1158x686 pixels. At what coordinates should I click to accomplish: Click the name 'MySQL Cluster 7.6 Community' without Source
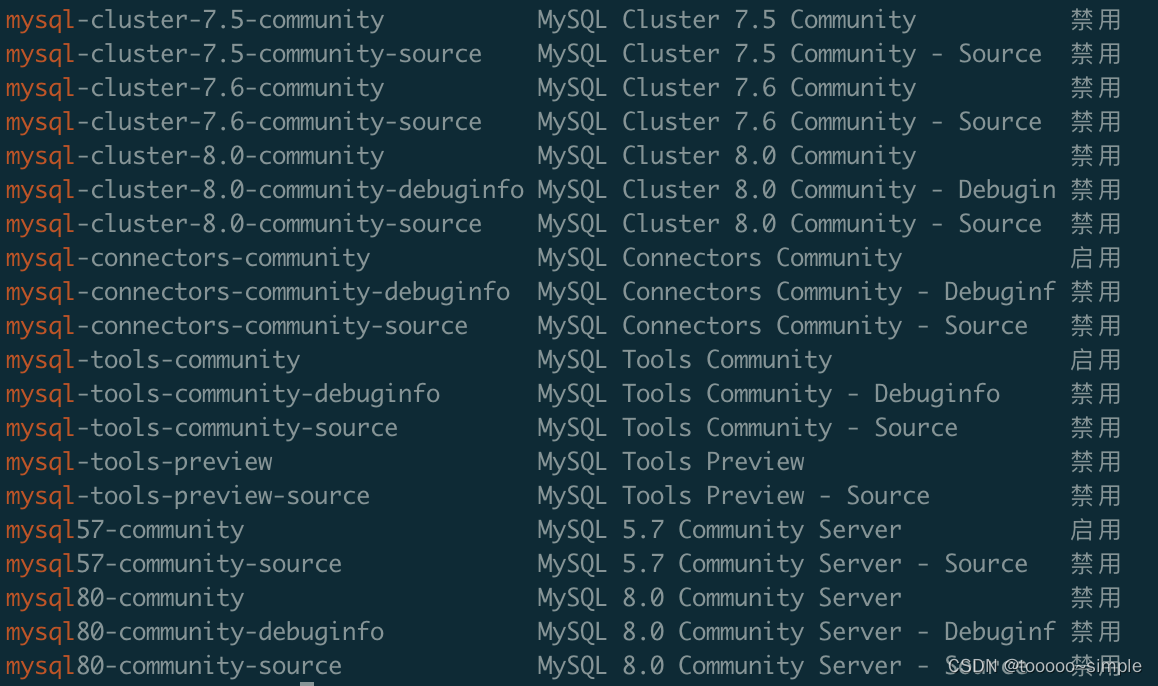coord(727,88)
